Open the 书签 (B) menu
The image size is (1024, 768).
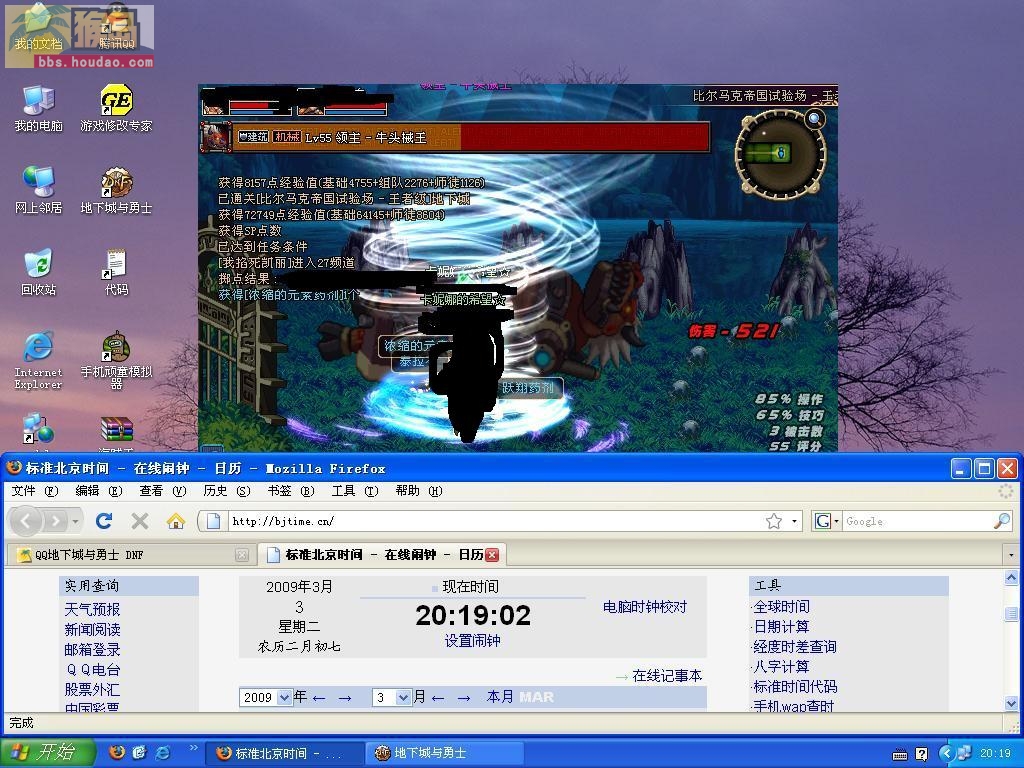click(291, 490)
